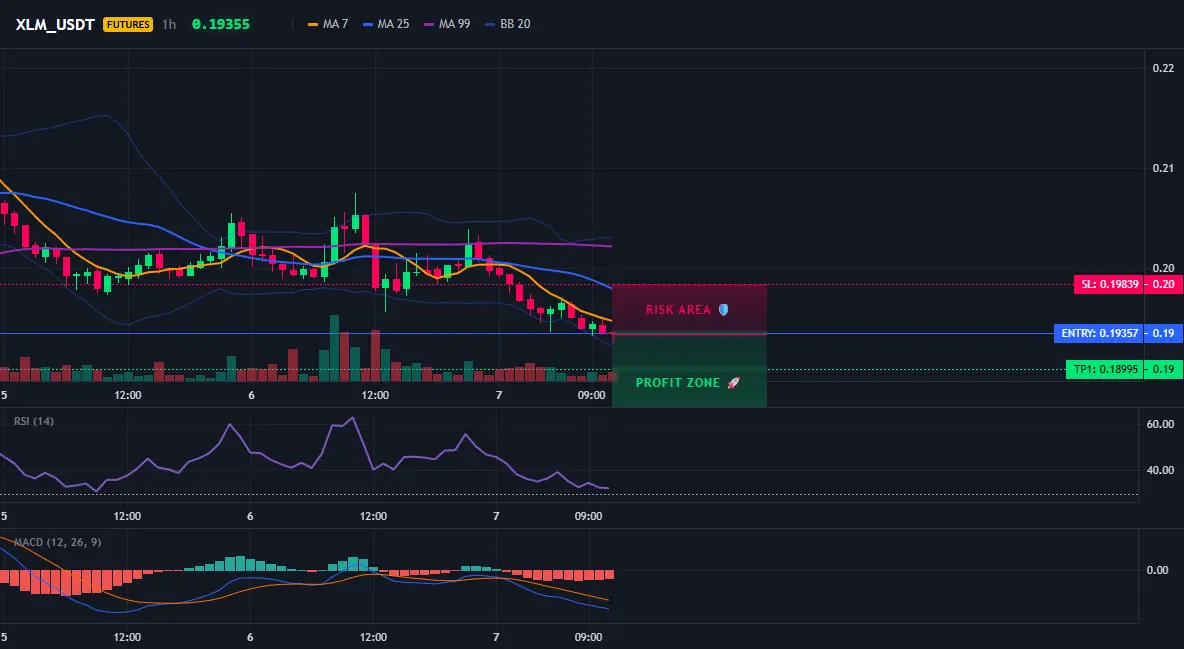Click the PROFIT ZONE label
Viewport: 1184px width, 649px height.
pyautogui.click(x=677, y=383)
